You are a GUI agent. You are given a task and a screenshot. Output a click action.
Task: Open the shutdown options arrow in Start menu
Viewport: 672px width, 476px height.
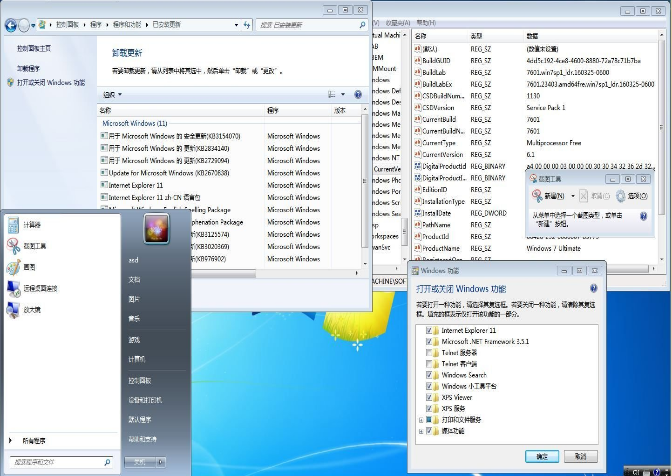tap(161, 462)
